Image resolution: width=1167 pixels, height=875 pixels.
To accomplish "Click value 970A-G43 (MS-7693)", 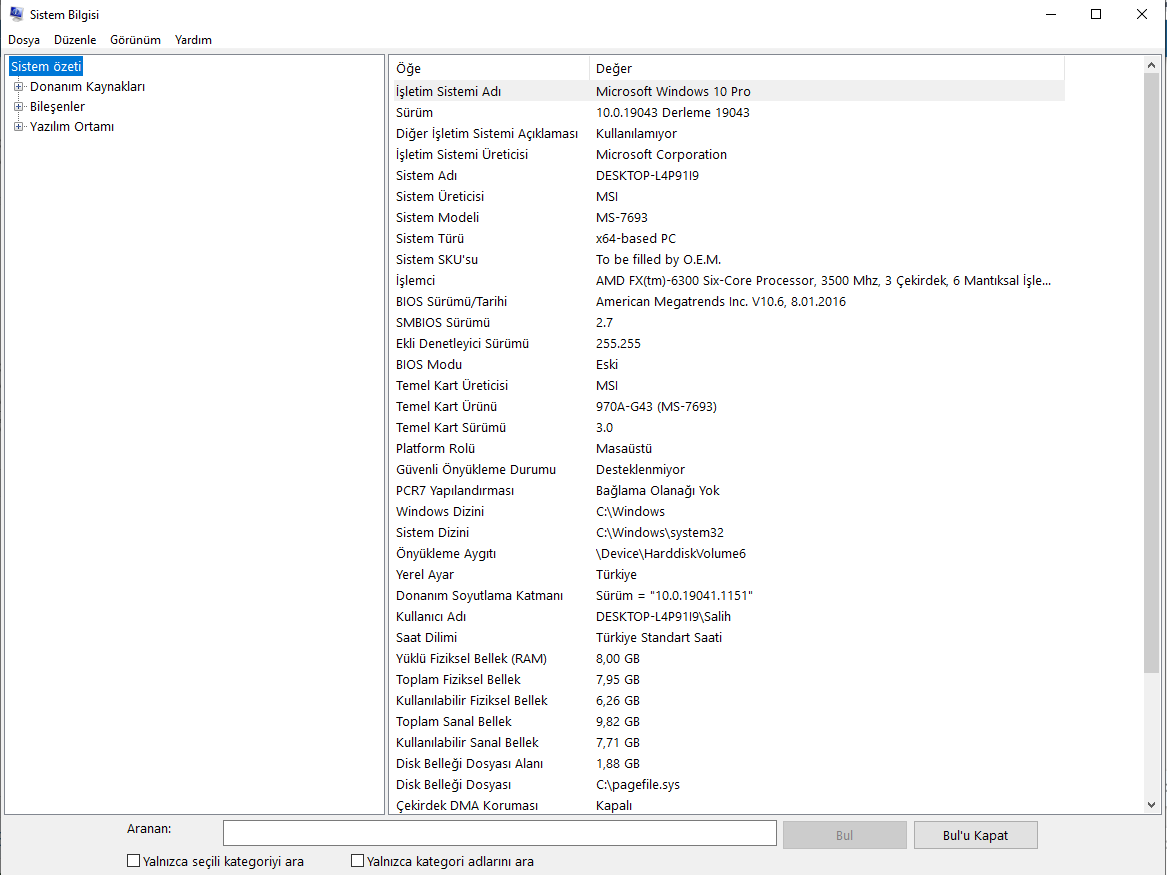I will 656,406.
